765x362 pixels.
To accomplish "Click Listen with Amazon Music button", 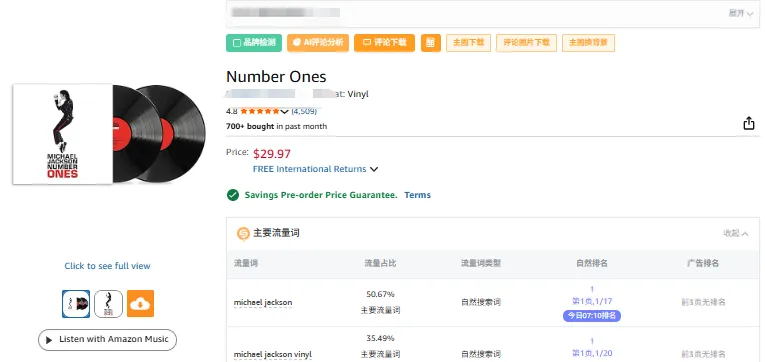I will click(x=107, y=340).
